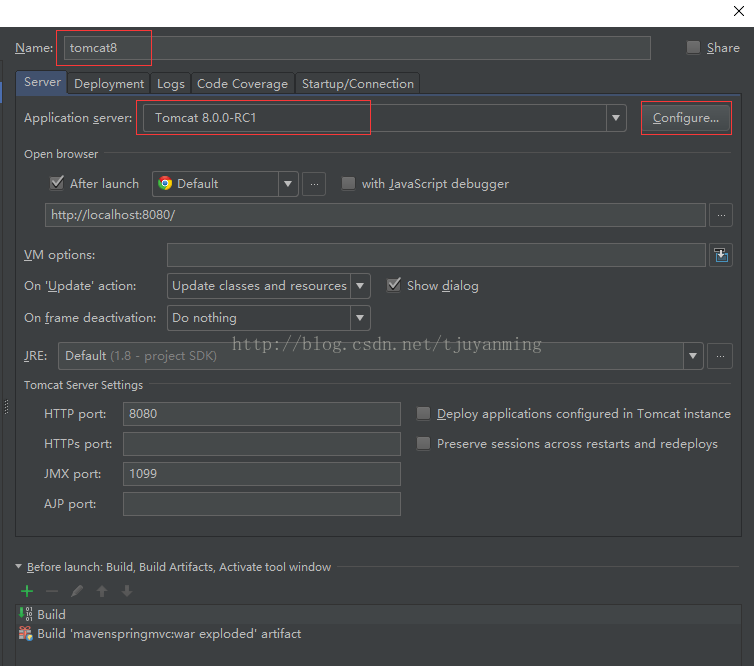Viewport: 754px width, 666px height.
Task: Click ellipsis button beside JRE selector
Action: 720,356
